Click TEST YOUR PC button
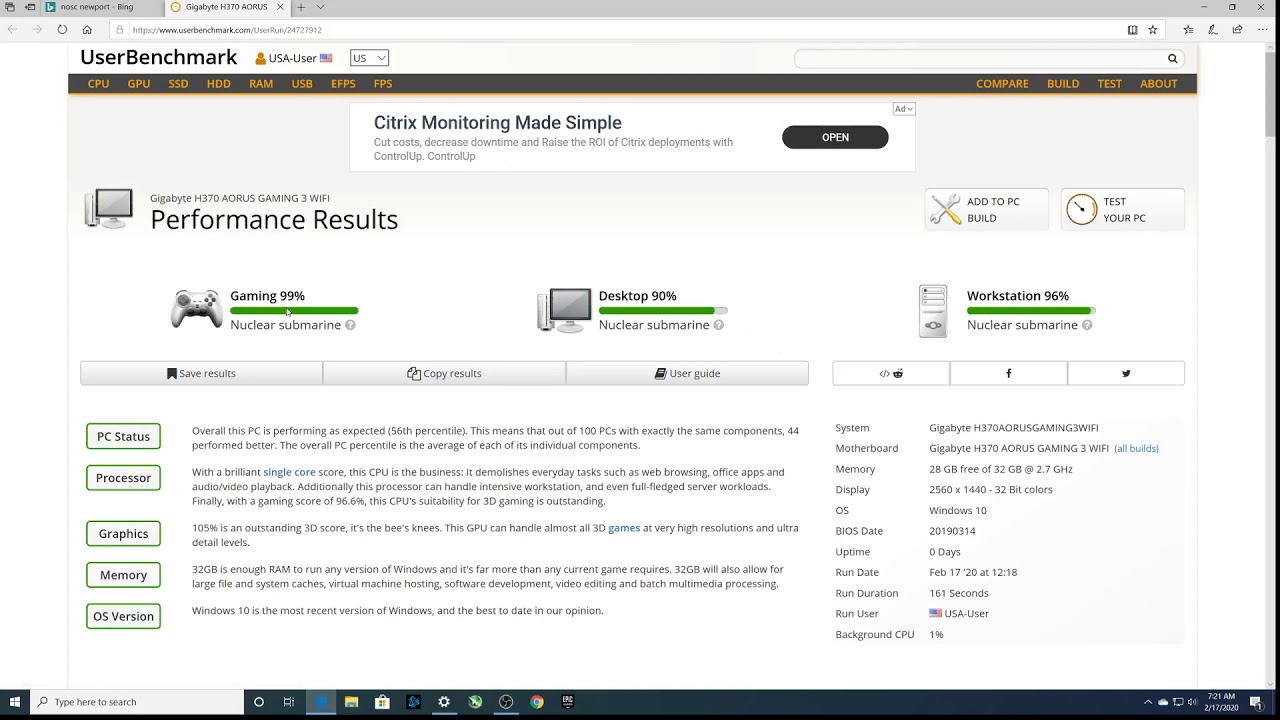1280x720 pixels. coord(1123,209)
